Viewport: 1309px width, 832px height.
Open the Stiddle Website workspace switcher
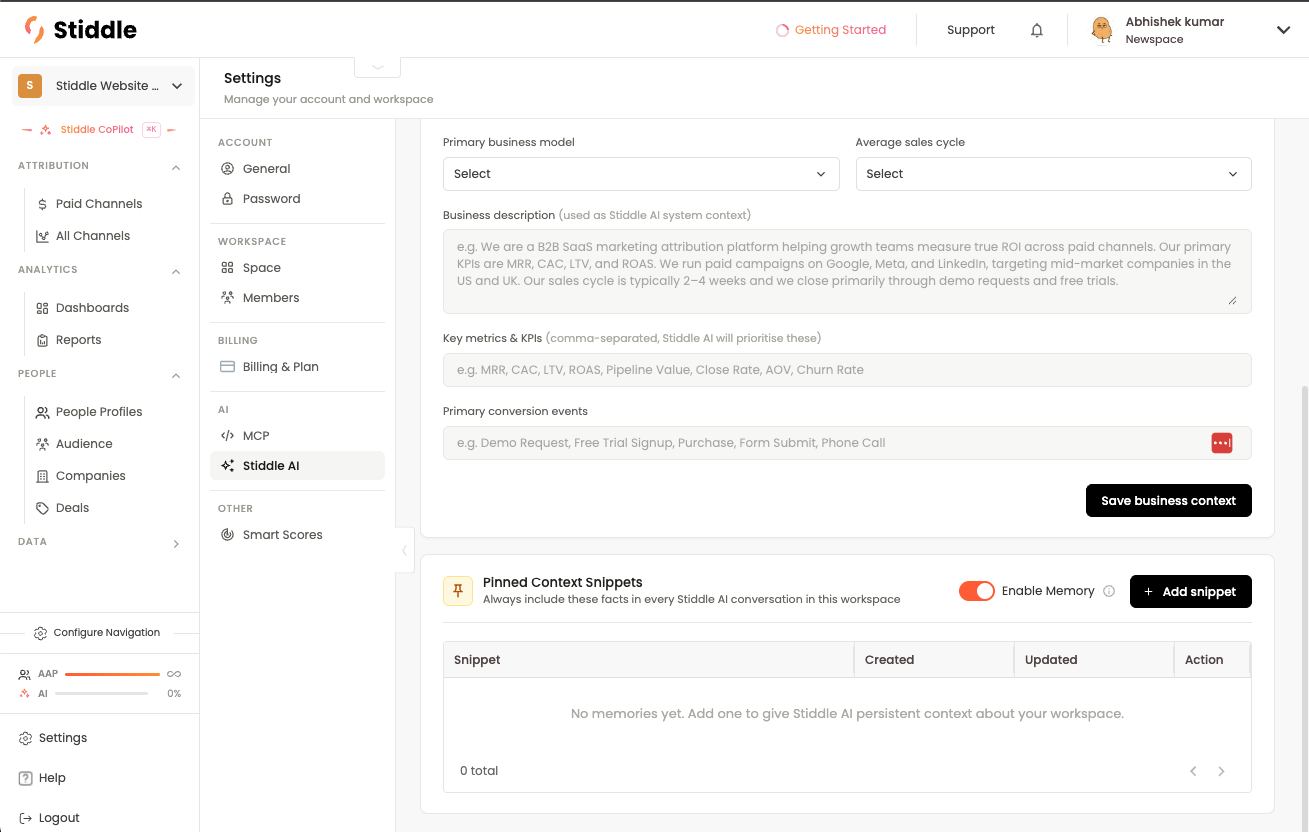(101, 86)
